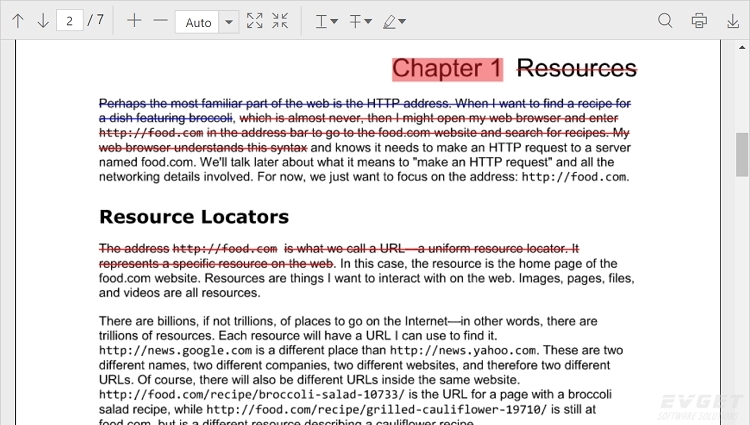Click the vertical scrollbar thumb
This screenshot has height=425, width=750.
(x=742, y=155)
